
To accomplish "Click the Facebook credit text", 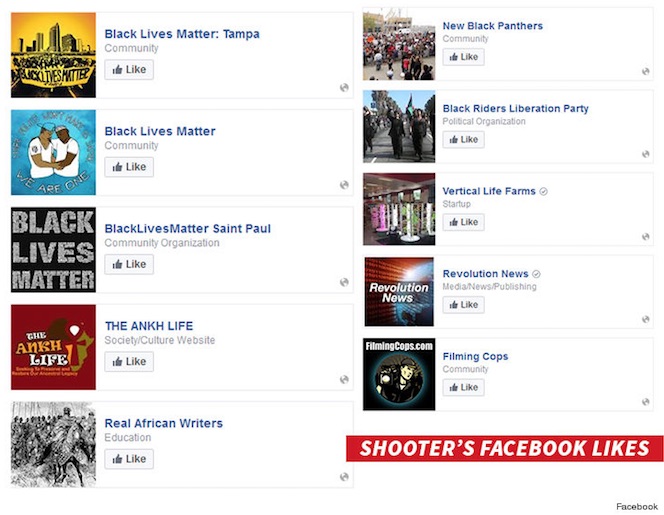I will click(x=637, y=507).
